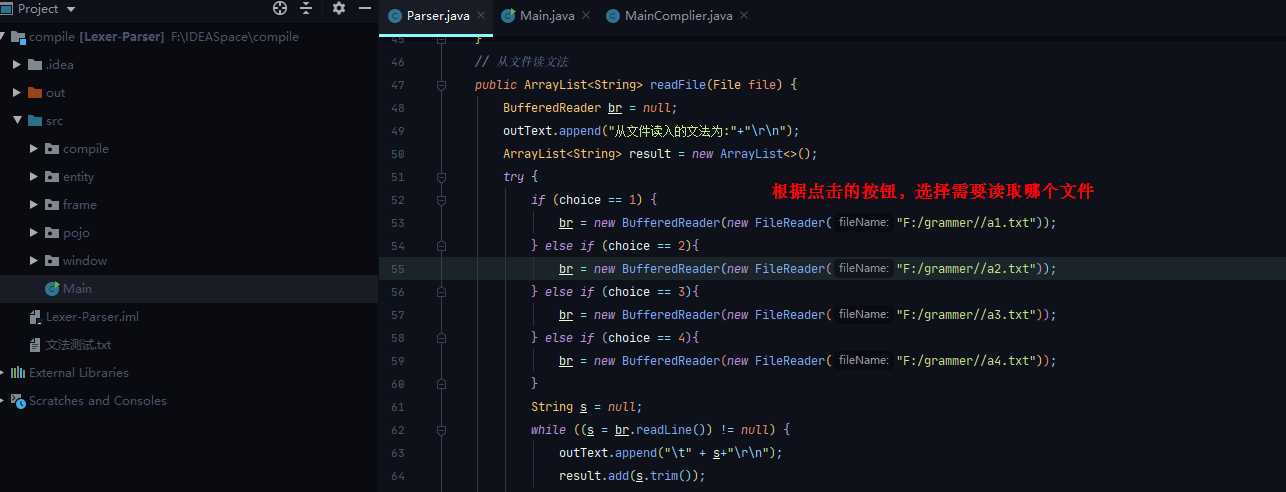This screenshot has height=492, width=1286.
Task: Fold the readFile method at line 47
Action: [441, 85]
